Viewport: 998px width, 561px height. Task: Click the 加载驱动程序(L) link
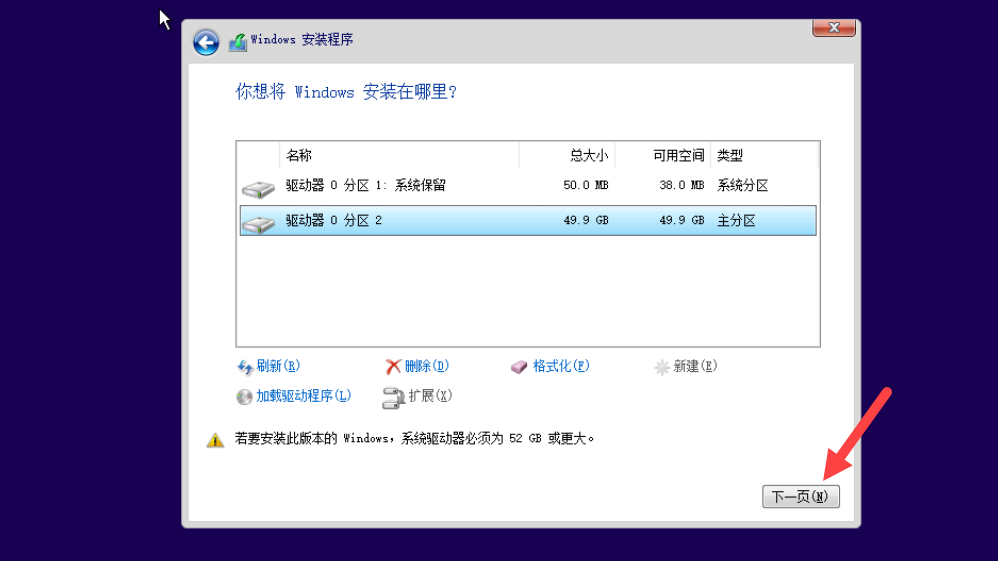coord(304,396)
